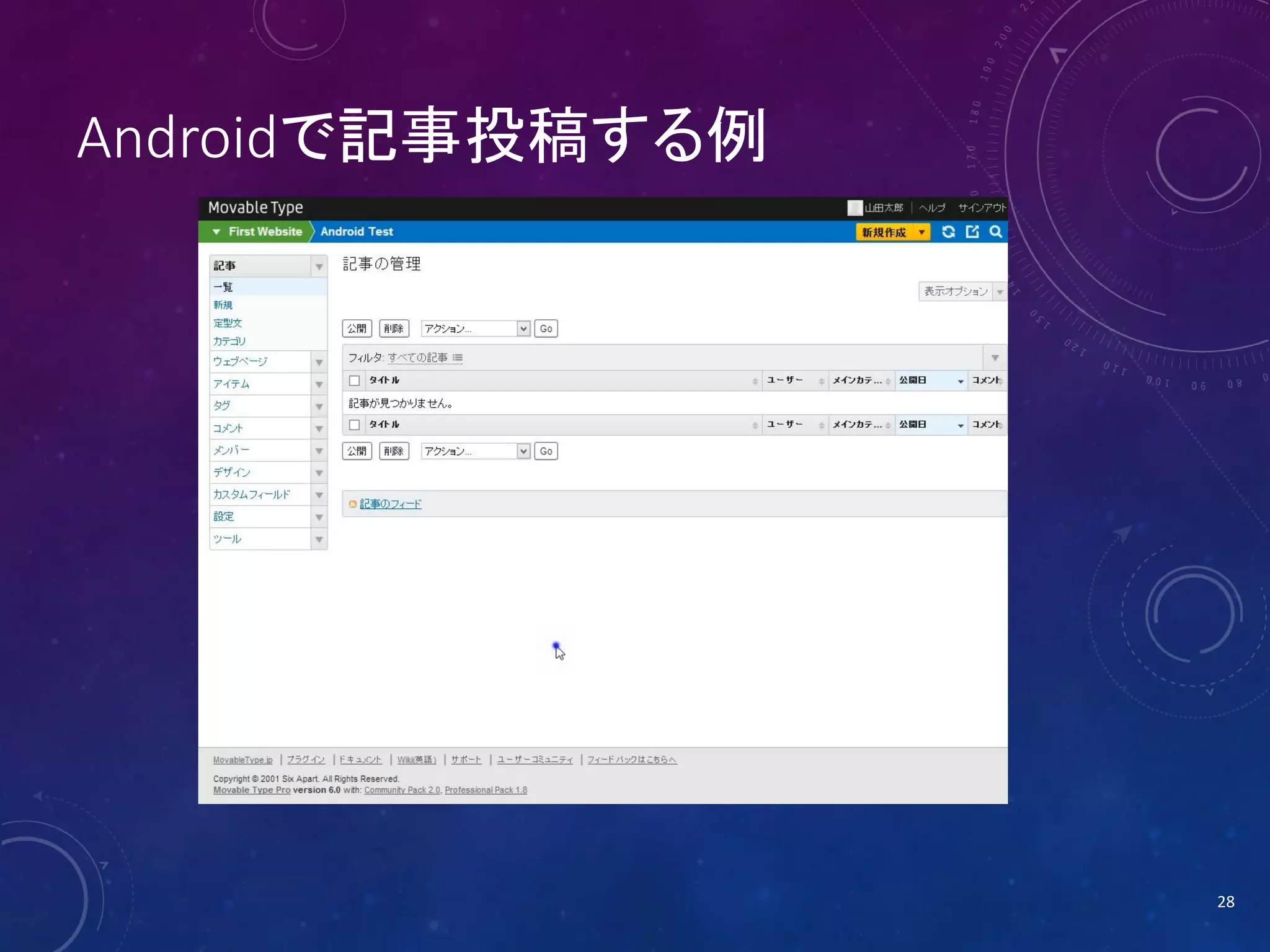Screen dimensions: 1270x952
Task: Open the top アクション... combo box
Action: click(x=476, y=328)
